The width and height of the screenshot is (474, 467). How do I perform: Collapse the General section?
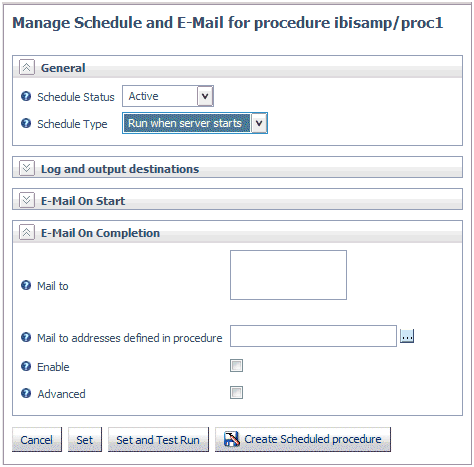click(x=27, y=67)
